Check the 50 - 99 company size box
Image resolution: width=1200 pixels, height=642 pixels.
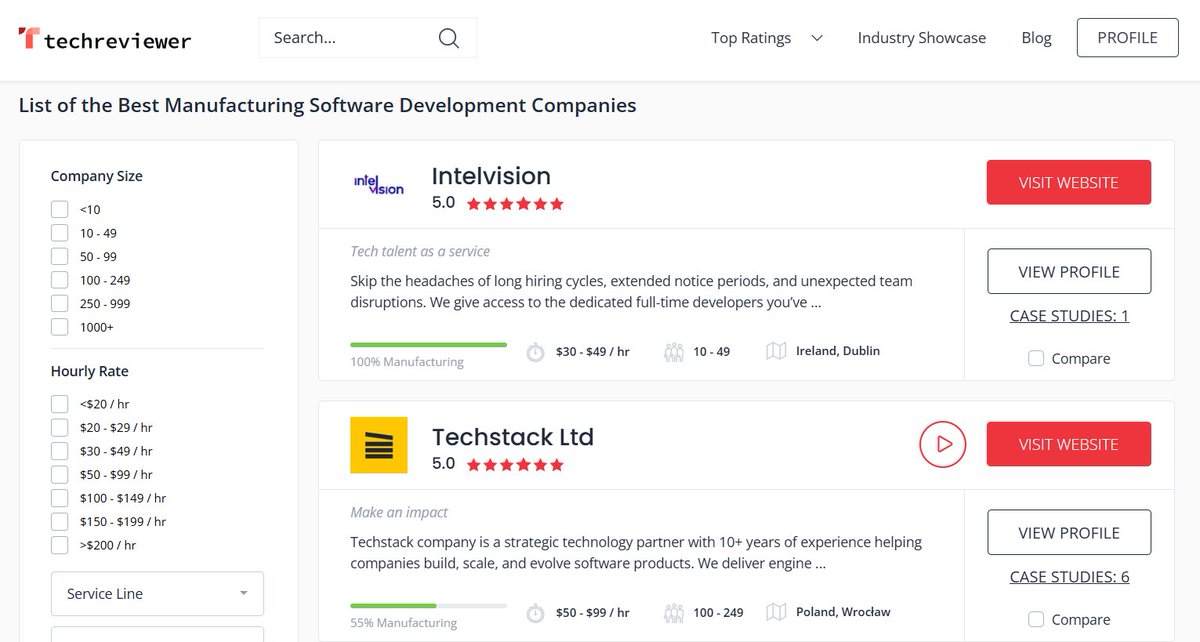coord(60,256)
